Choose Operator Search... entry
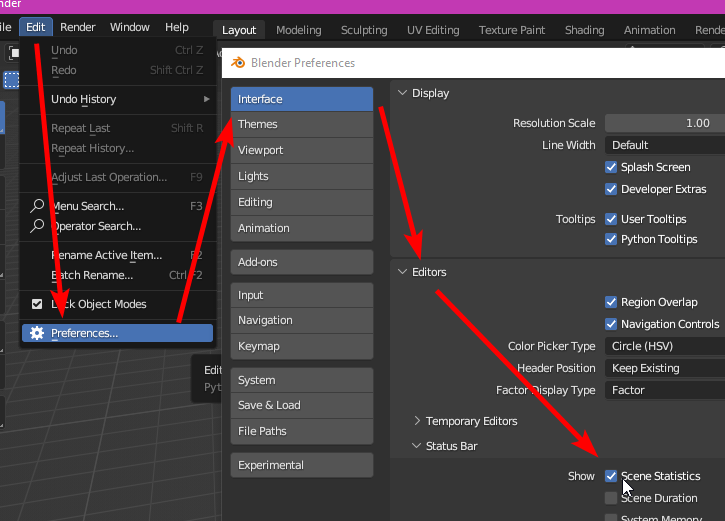The image size is (725, 521). click(117, 226)
